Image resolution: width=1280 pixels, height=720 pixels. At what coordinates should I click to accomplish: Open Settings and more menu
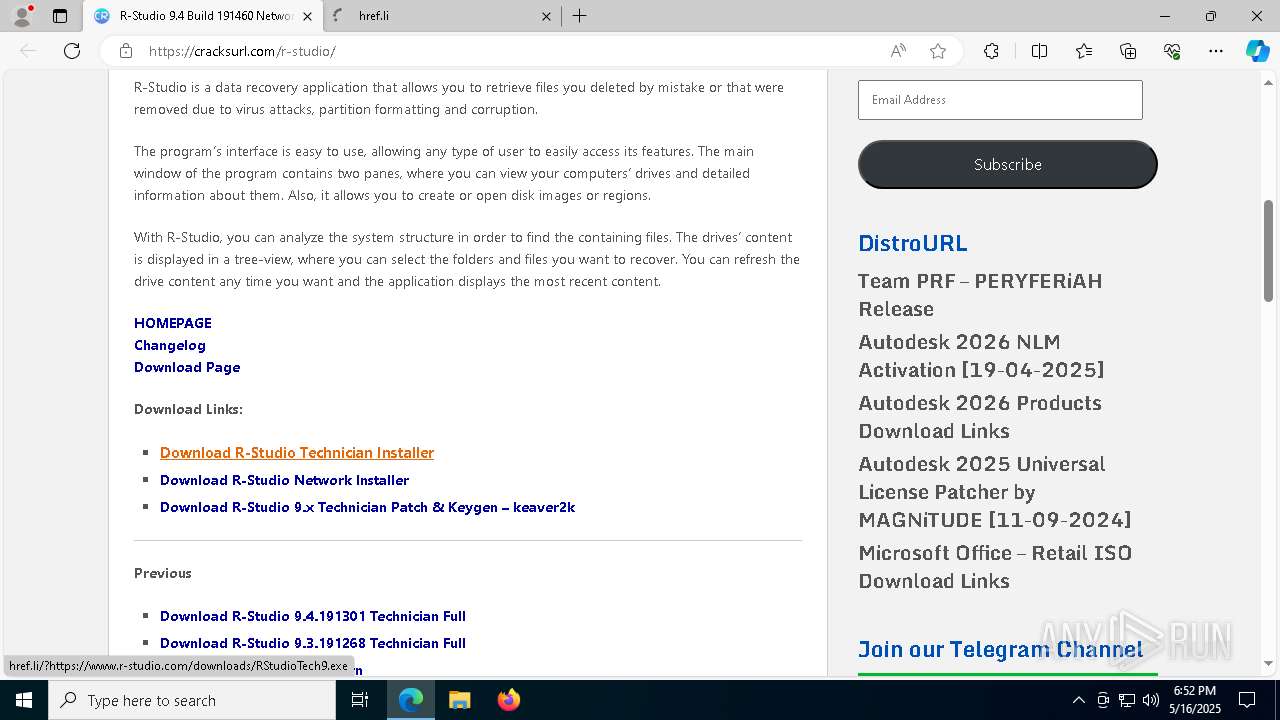(x=1216, y=51)
